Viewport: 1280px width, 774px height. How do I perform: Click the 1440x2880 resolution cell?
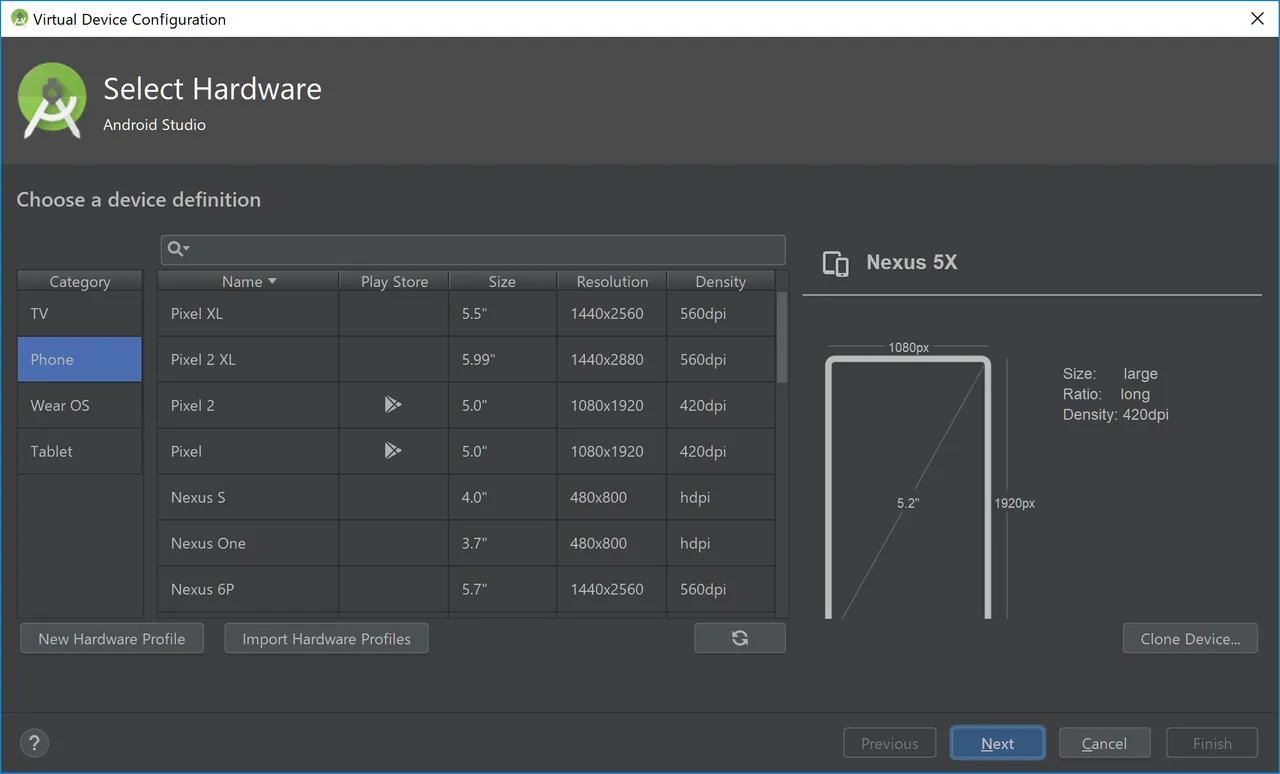click(612, 359)
